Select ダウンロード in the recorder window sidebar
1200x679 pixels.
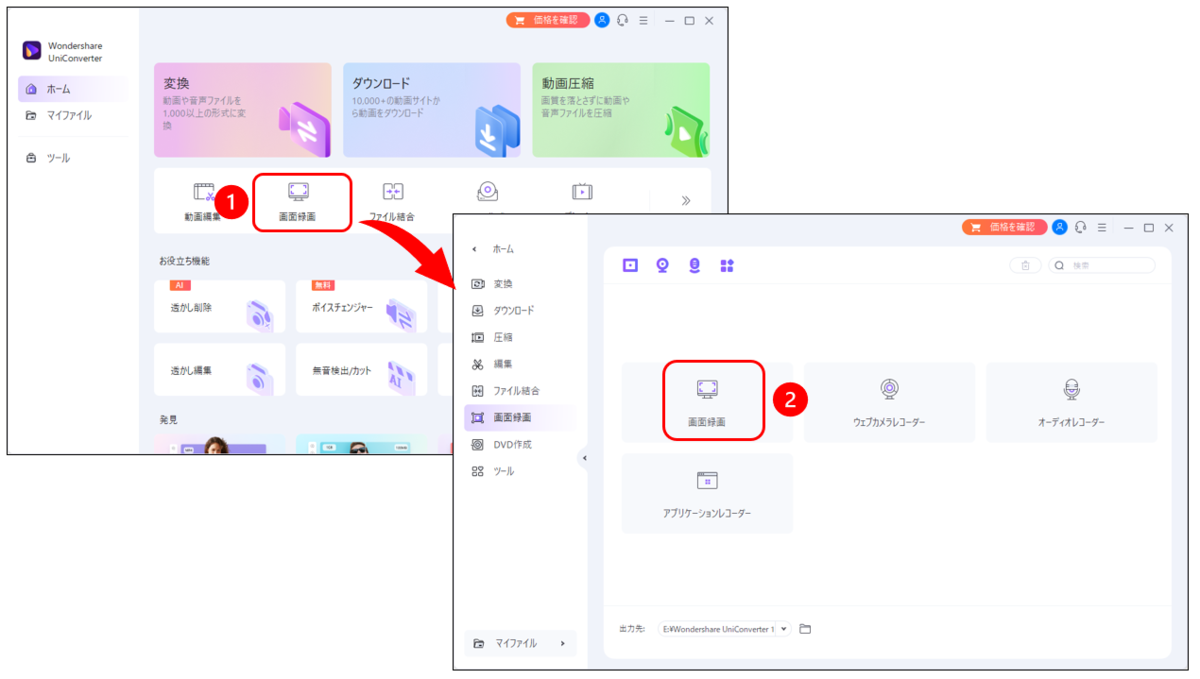point(519,311)
